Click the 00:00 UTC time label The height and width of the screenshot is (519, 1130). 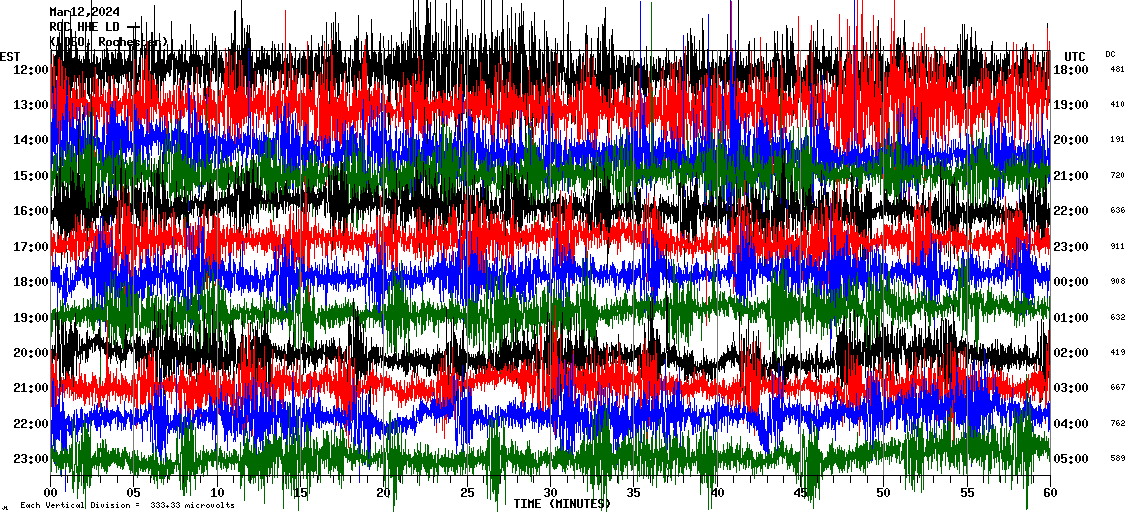tap(1071, 282)
